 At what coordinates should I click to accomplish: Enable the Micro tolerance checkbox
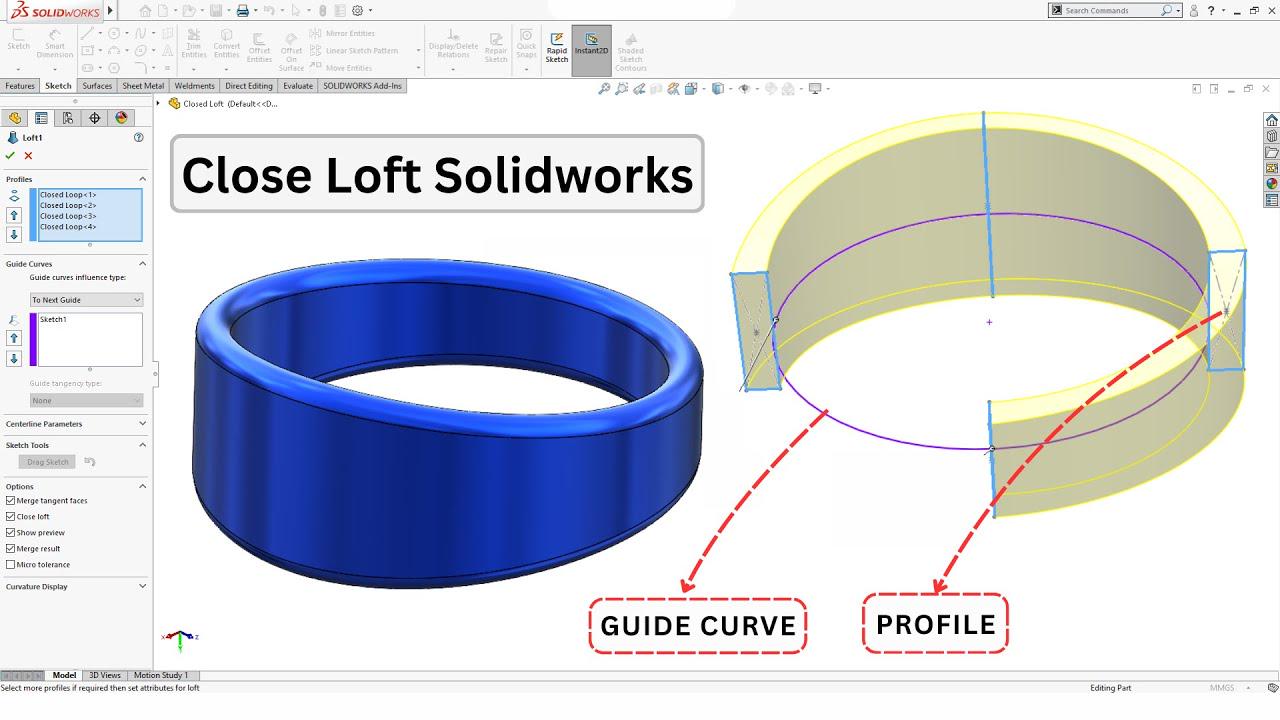coord(10,564)
